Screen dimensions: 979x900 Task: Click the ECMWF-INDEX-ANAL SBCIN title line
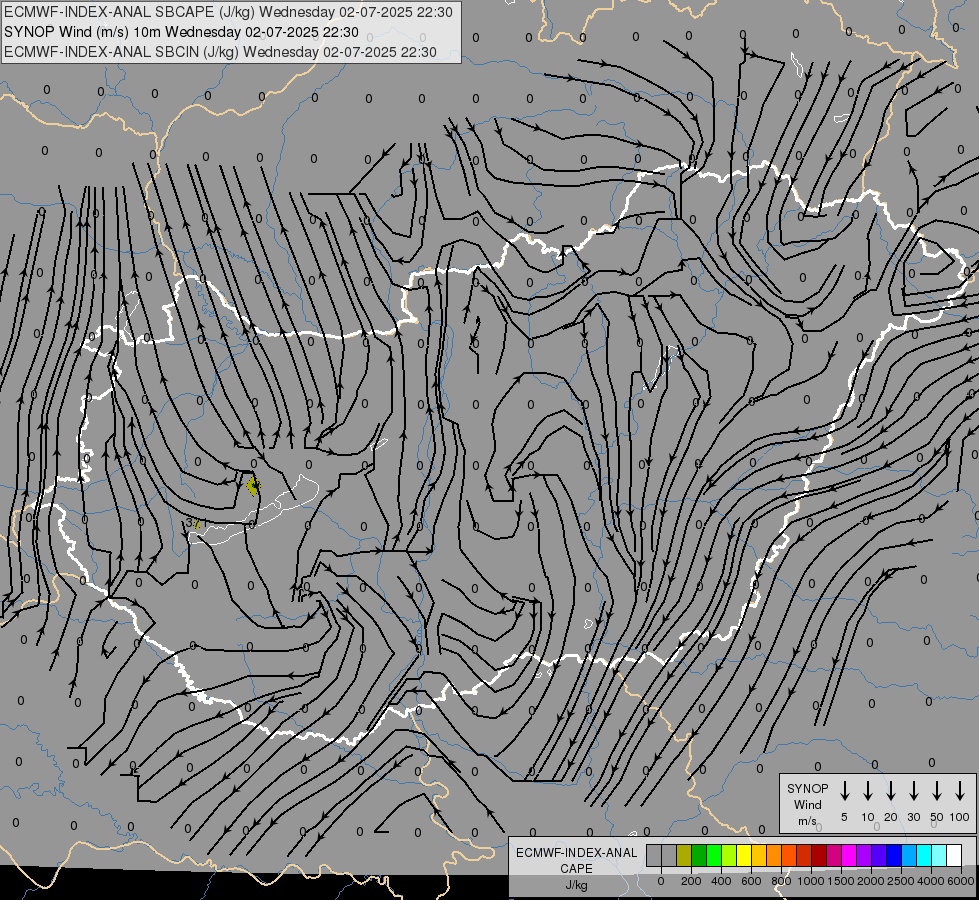click(x=220, y=52)
